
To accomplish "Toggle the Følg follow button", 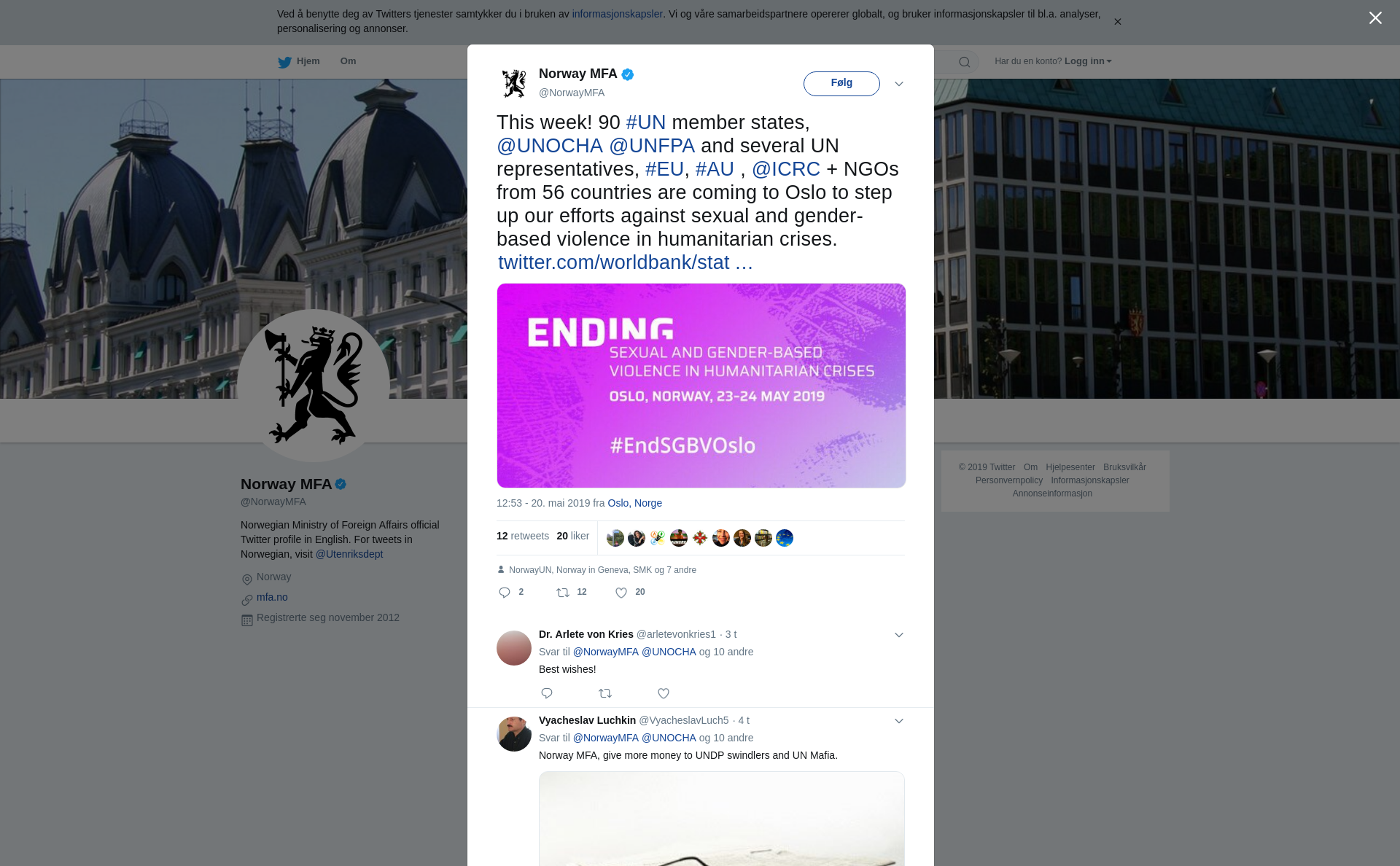I will pos(841,83).
